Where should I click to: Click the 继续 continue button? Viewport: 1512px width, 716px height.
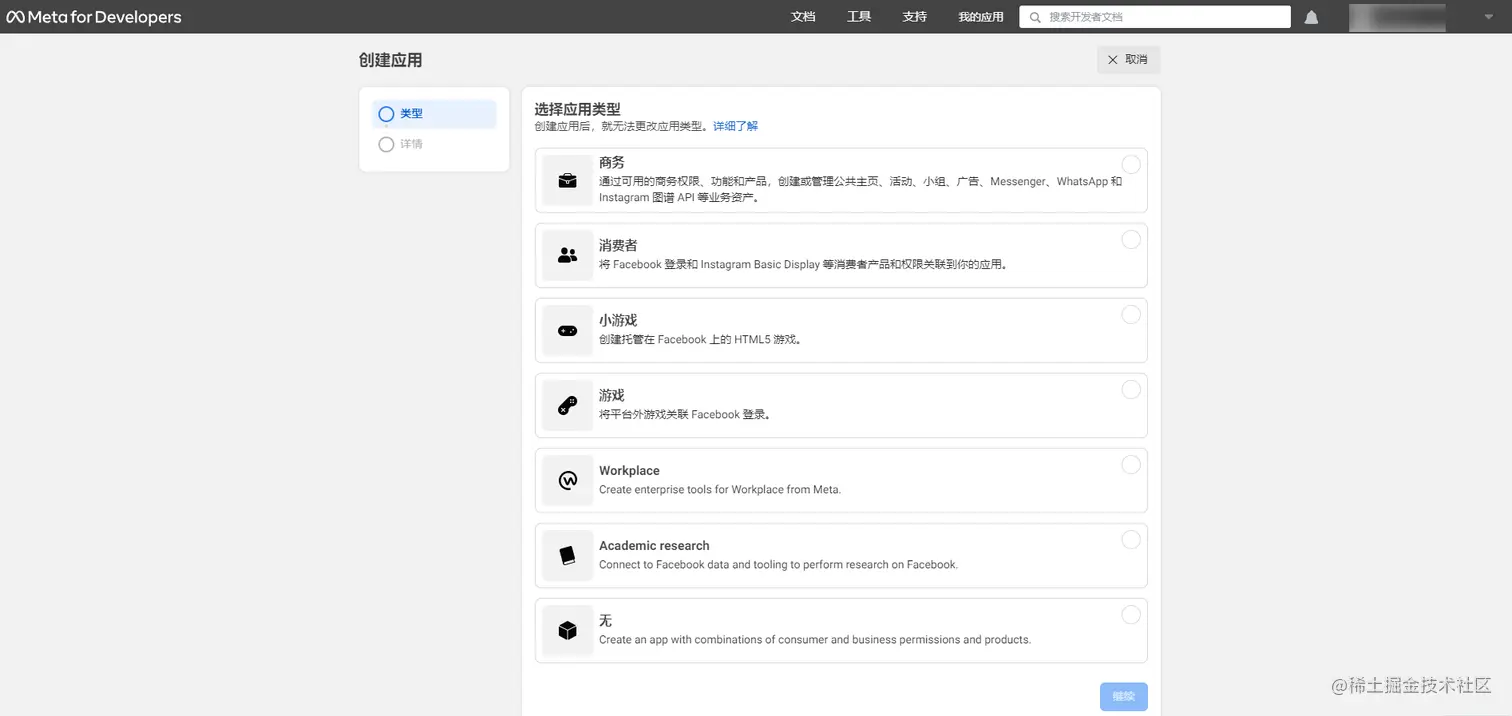coord(1123,696)
